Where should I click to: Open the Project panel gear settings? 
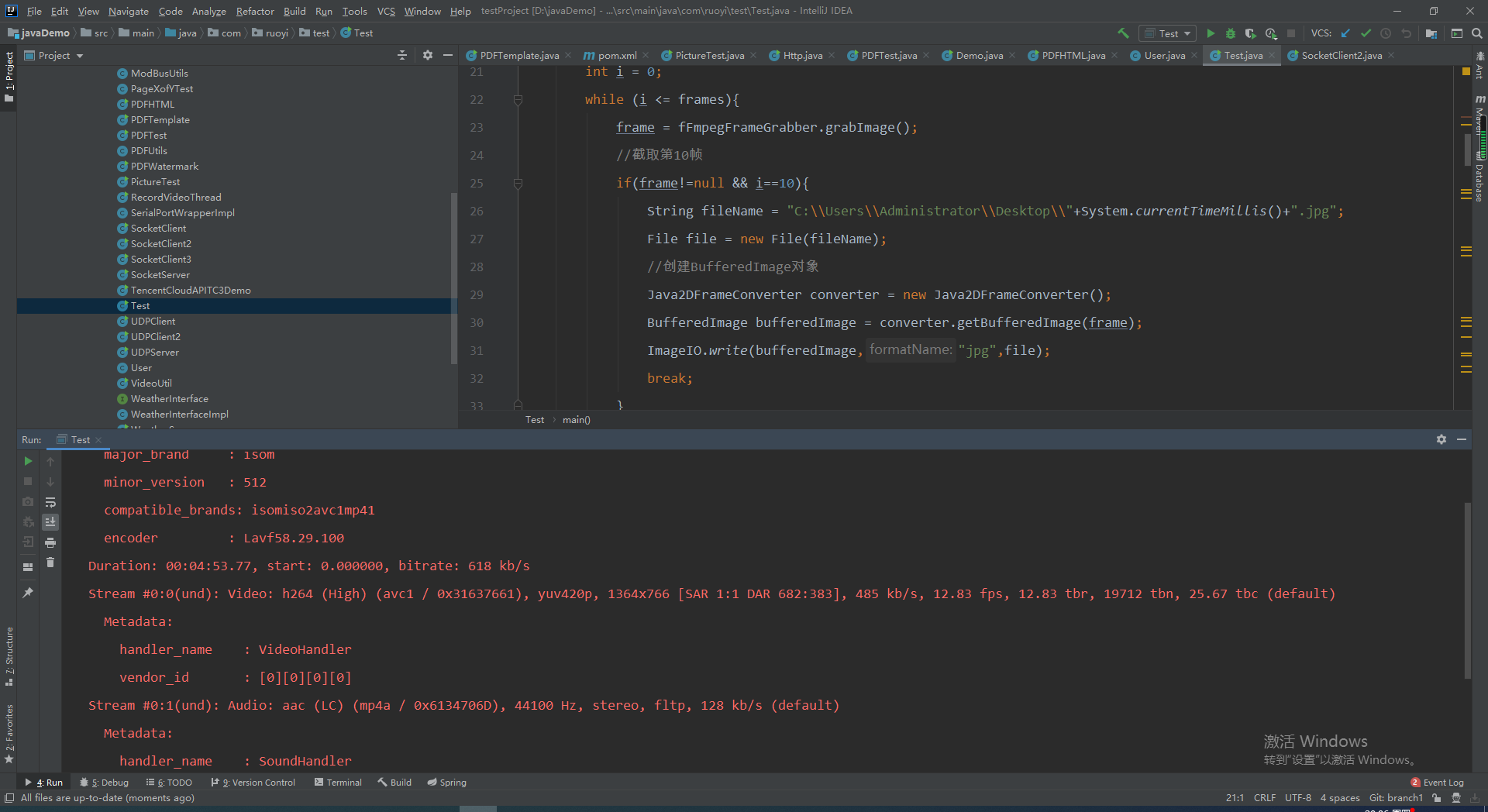(428, 55)
